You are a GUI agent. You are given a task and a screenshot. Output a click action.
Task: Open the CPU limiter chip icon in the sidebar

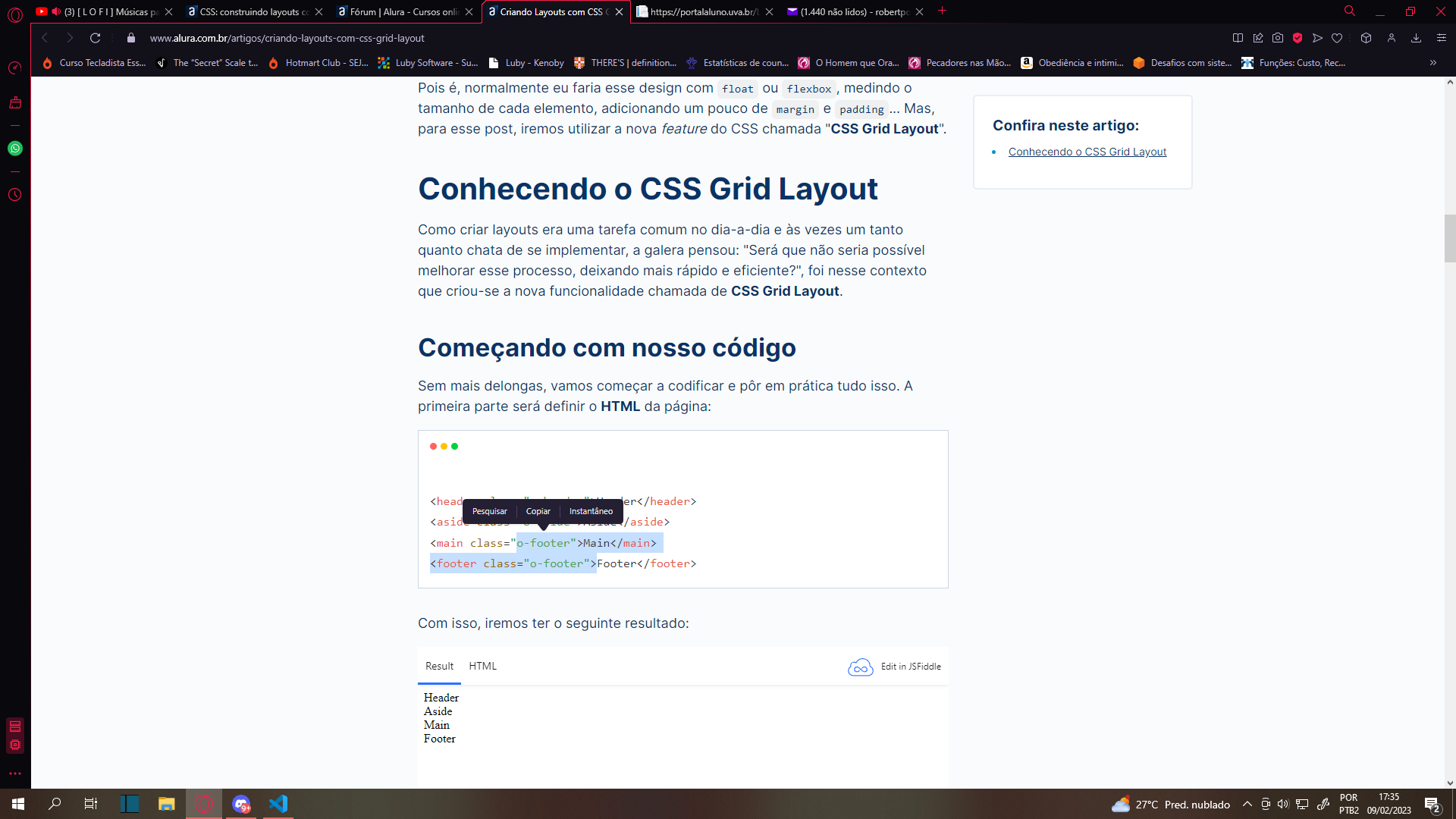(15, 745)
